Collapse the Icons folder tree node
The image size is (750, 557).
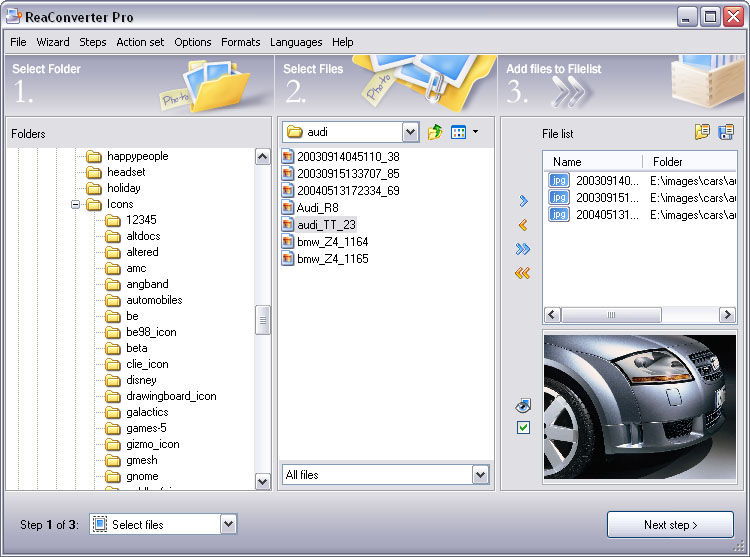click(75, 204)
